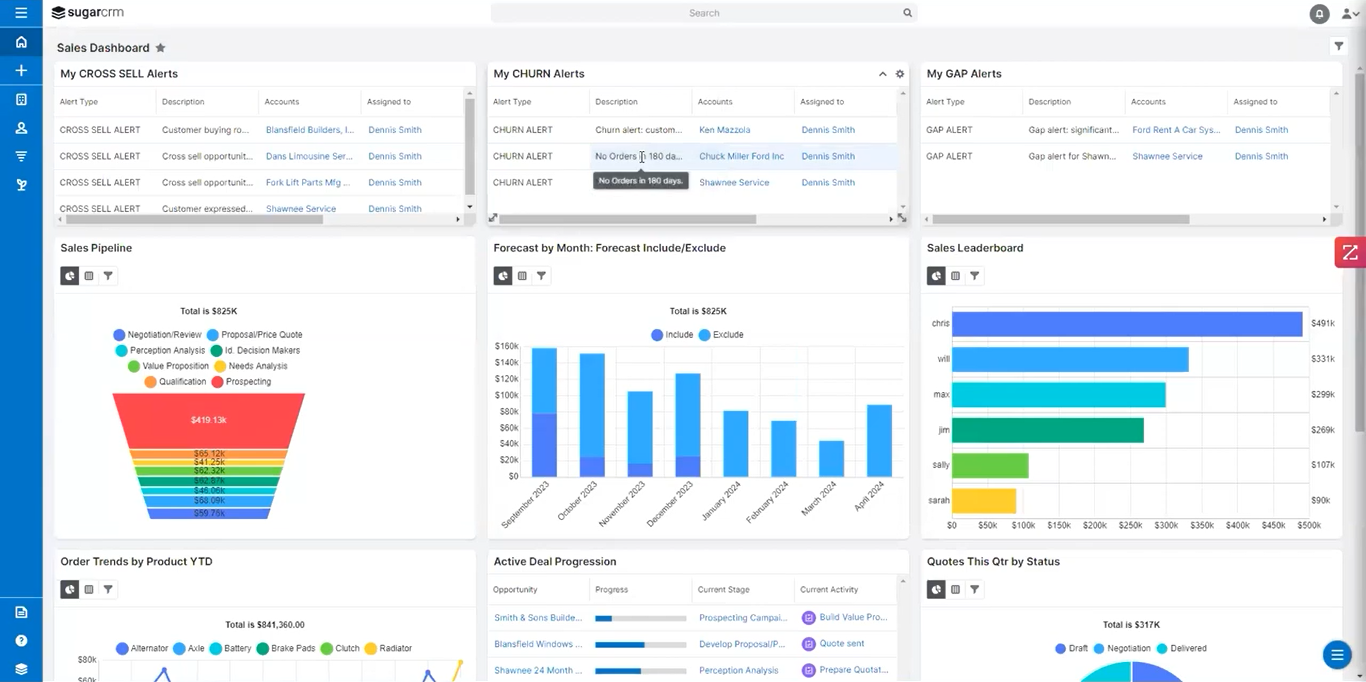Select the Home icon in the sidebar
The width and height of the screenshot is (1366, 682).
(20, 42)
